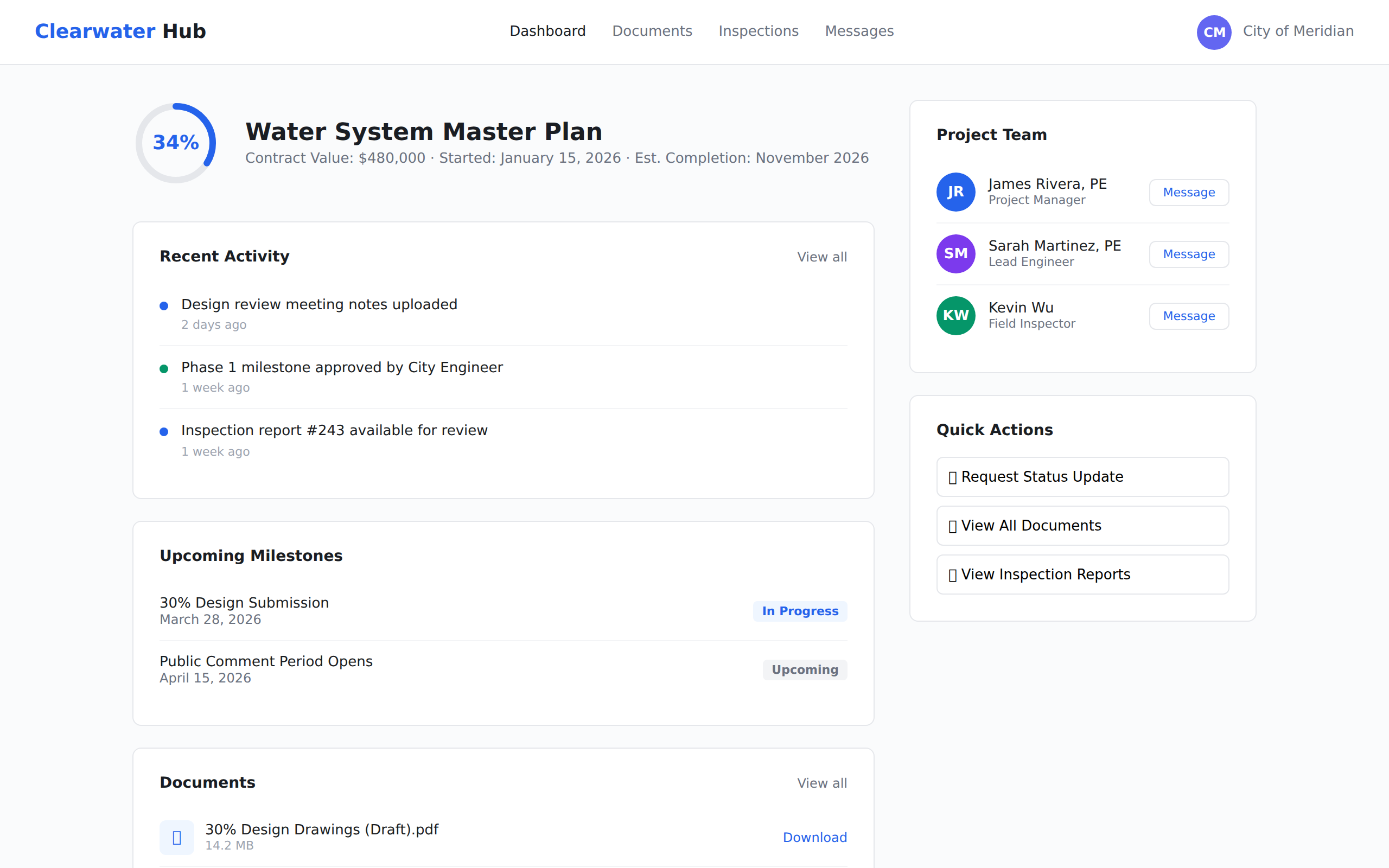Message James Rivera
The image size is (1389, 868).
tap(1189, 192)
